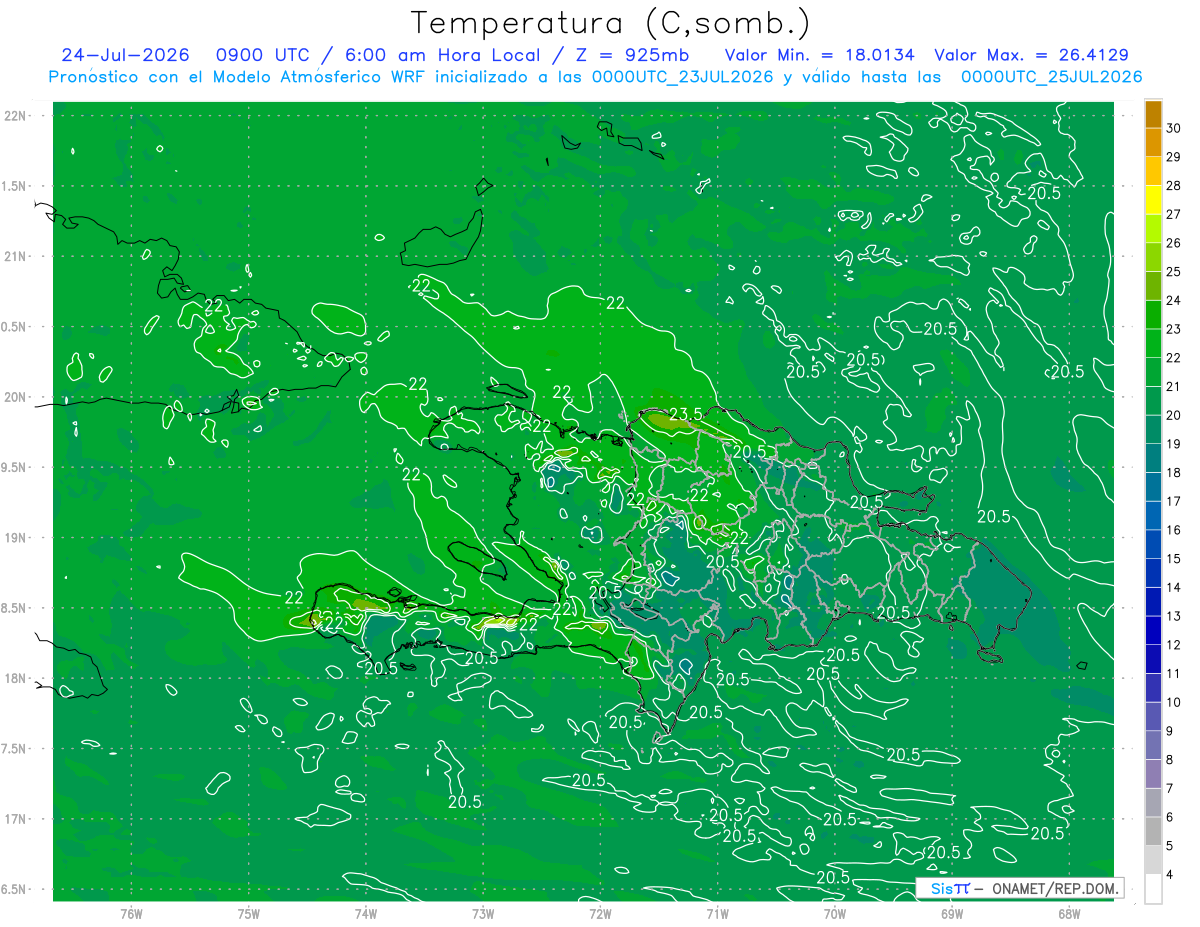Screen dimensions: 1200x927
Task: Pick the yellow swatch between legend 27 and 28
Action: 1153,200
